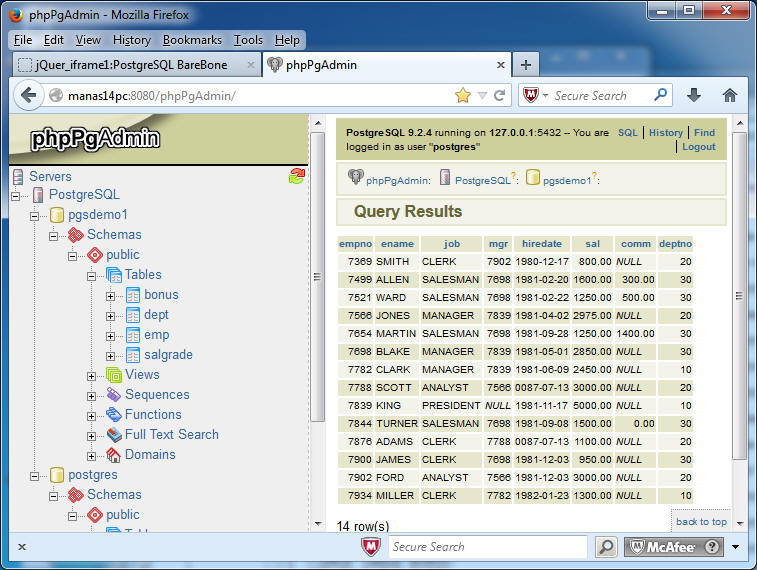Bookmark this page with the star icon
The width and height of the screenshot is (757, 570).
click(x=463, y=96)
